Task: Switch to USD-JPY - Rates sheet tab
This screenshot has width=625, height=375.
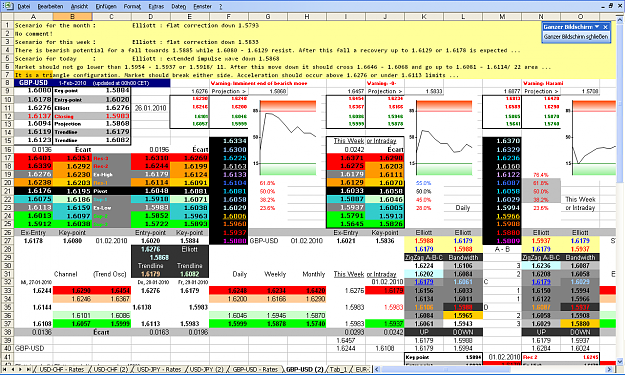Action: tap(159, 369)
